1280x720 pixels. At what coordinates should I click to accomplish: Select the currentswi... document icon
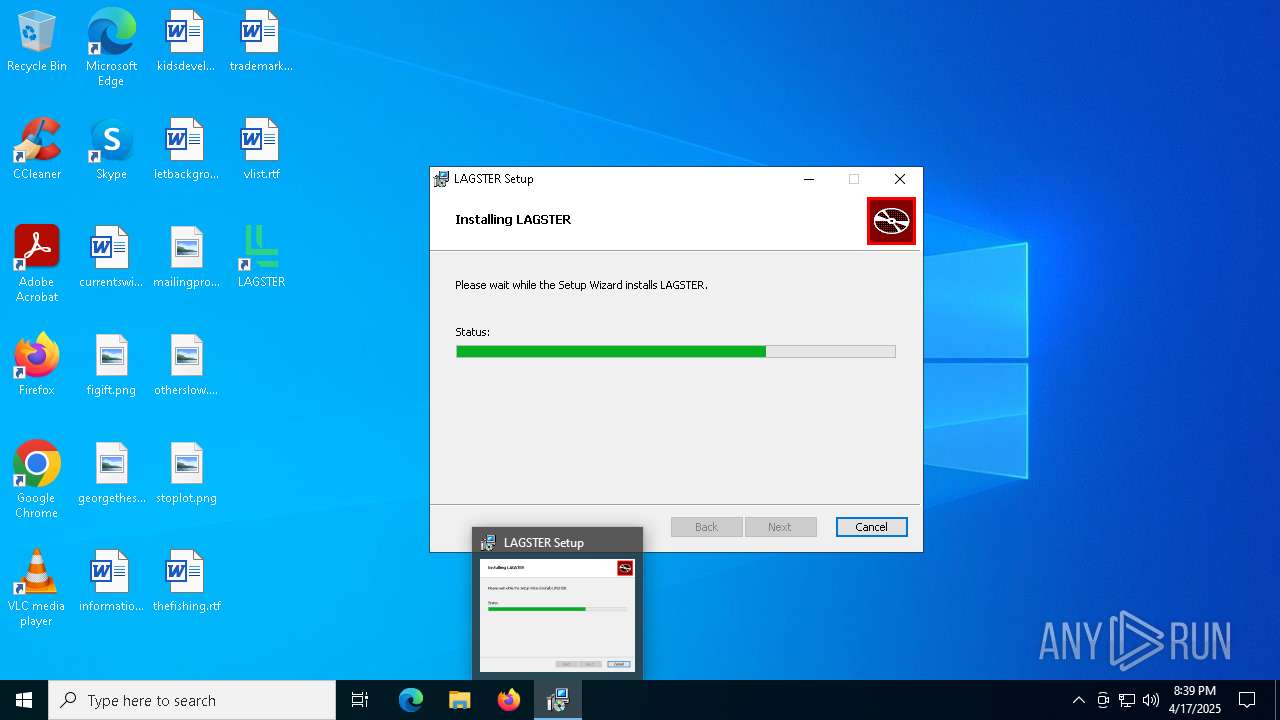111,257
